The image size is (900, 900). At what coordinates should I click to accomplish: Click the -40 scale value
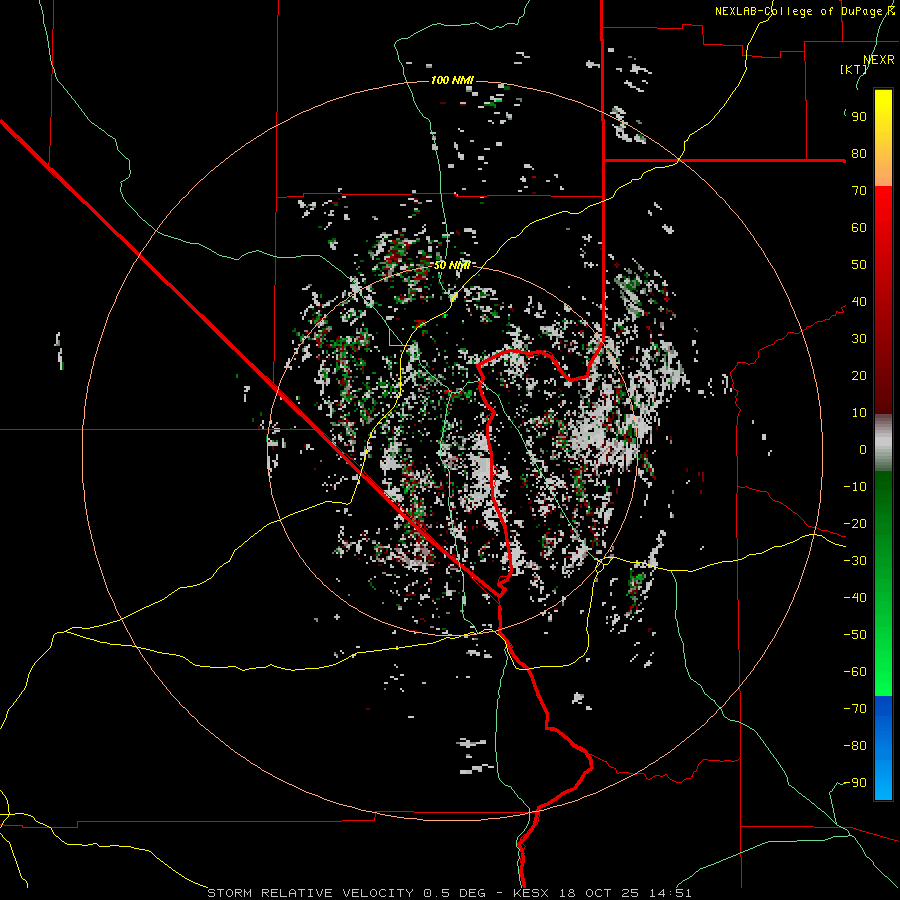pos(855,598)
